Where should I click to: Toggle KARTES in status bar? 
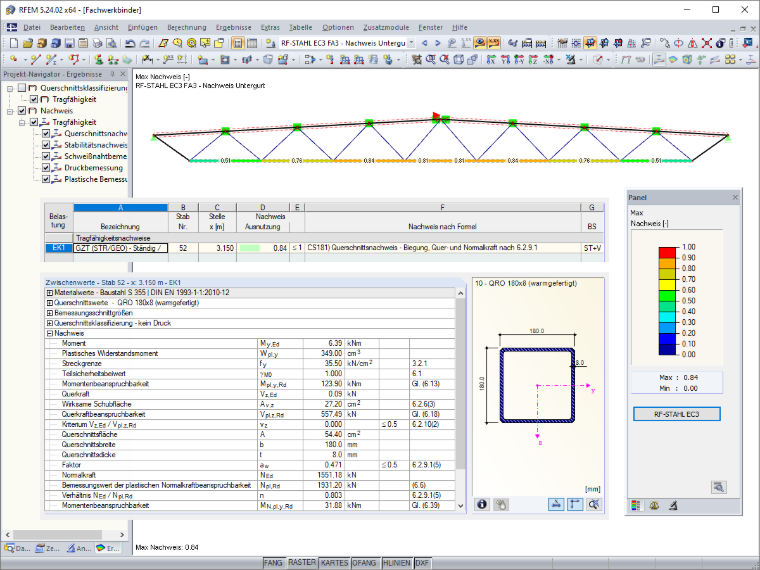tap(334, 563)
